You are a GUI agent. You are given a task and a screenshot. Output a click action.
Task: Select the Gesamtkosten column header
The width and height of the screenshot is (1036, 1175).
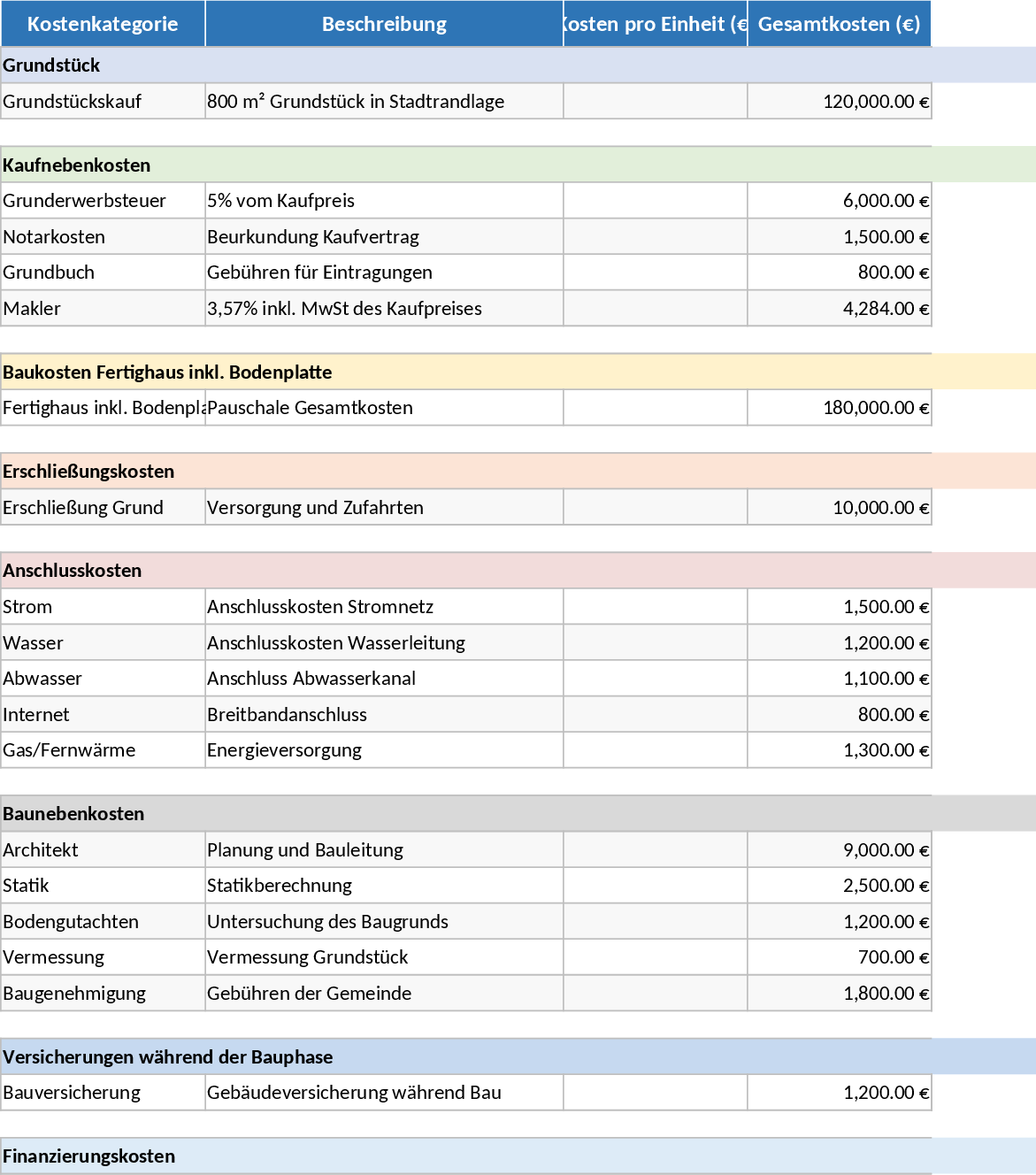[x=838, y=24]
